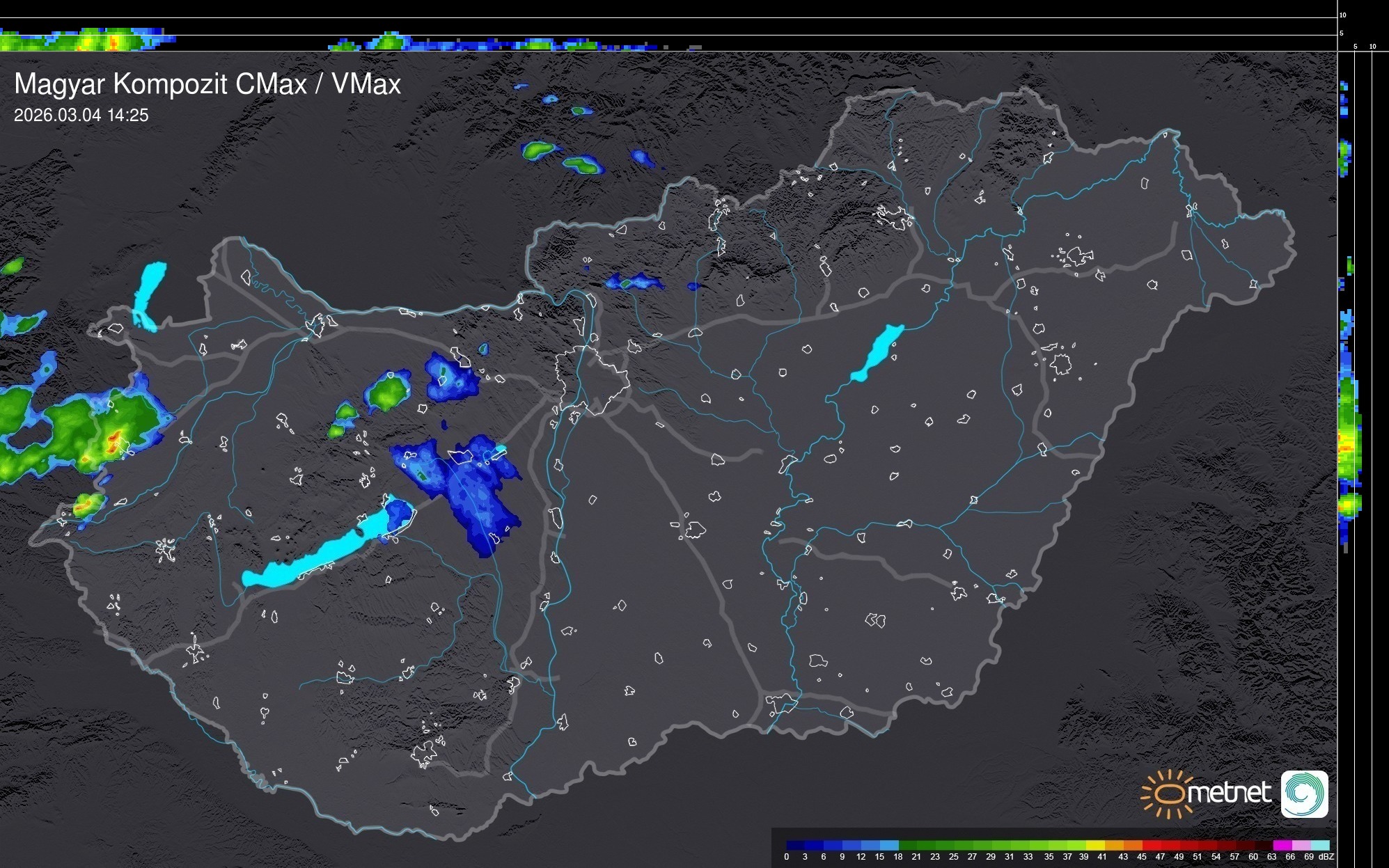Screen dimensions: 1389x868
Task: Click the yellow 39 dBZ legend swatch
Action: (x=1095, y=845)
